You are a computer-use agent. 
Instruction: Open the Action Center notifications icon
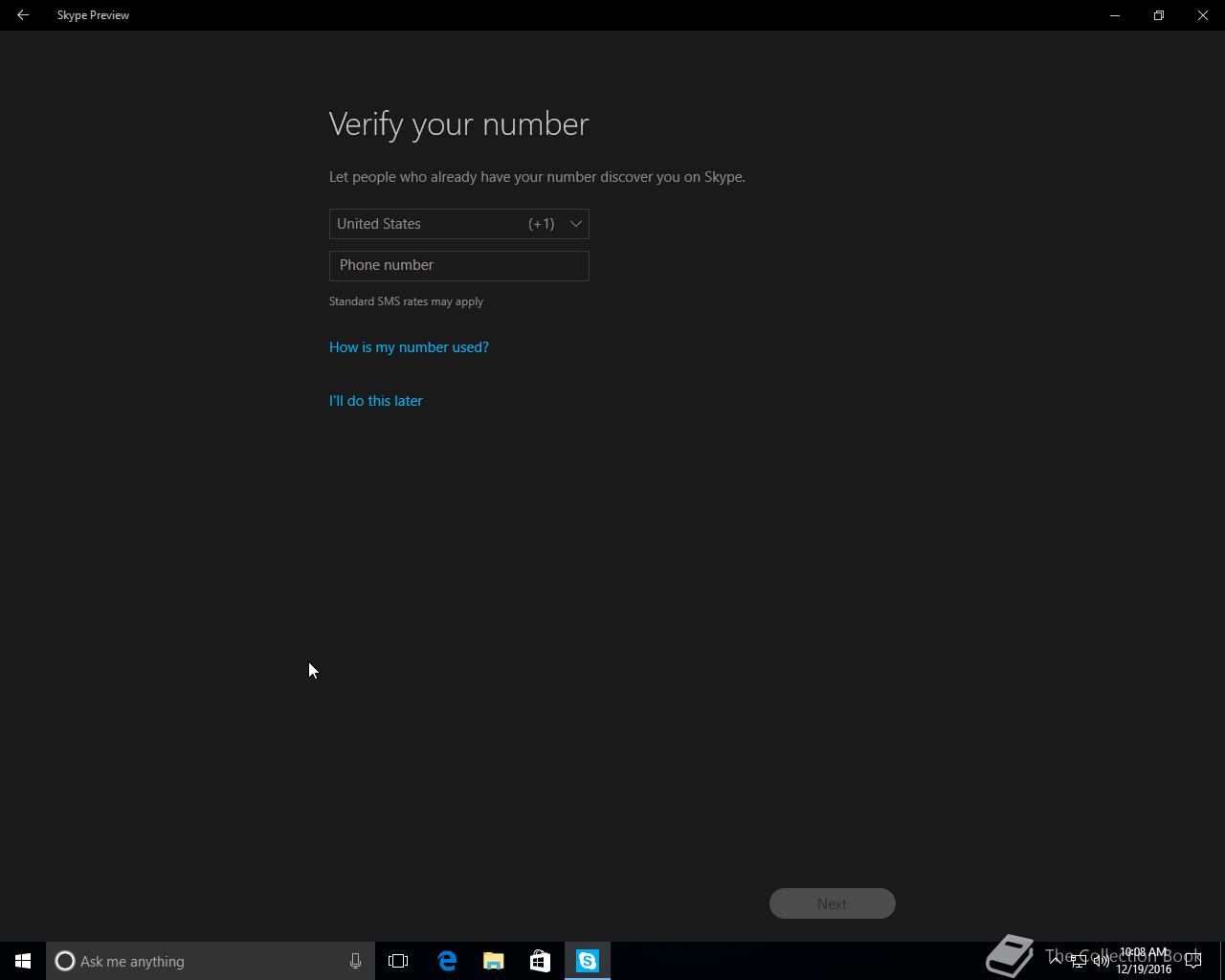[x=1193, y=961]
